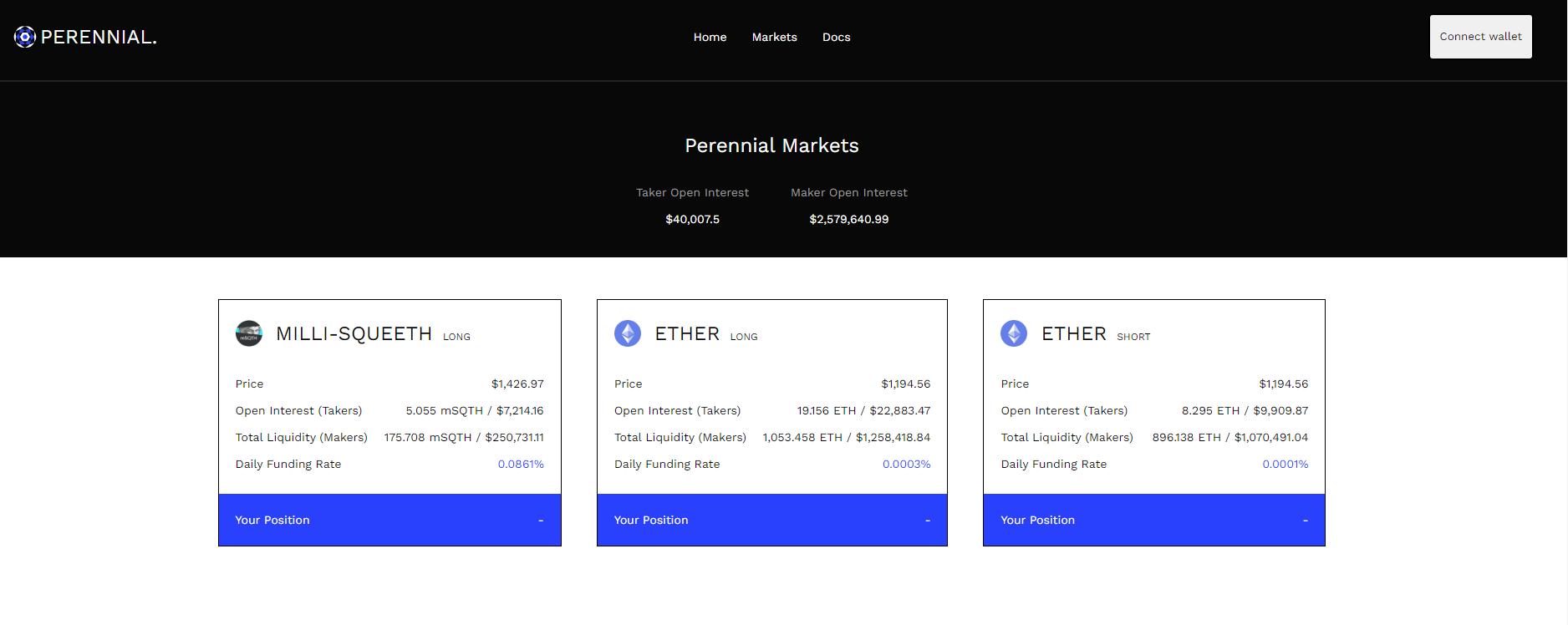Click the Milli-Squeeth price $1,426.97

pyautogui.click(x=517, y=384)
